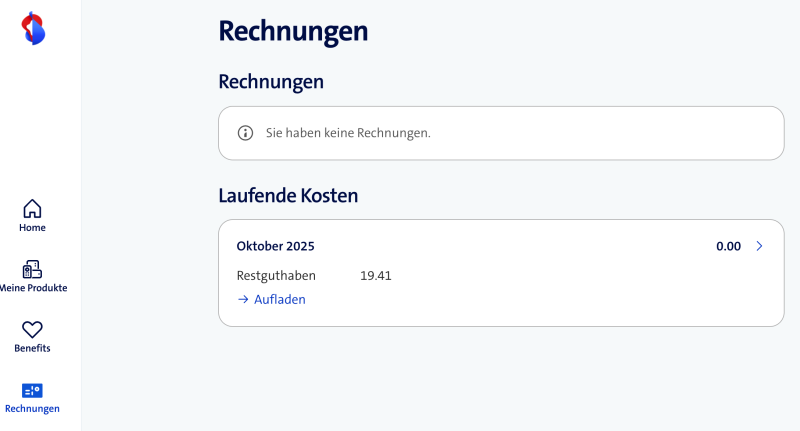Click the Rechnungen label in sidebar
Viewport: 800px width, 431px height.
tap(32, 409)
